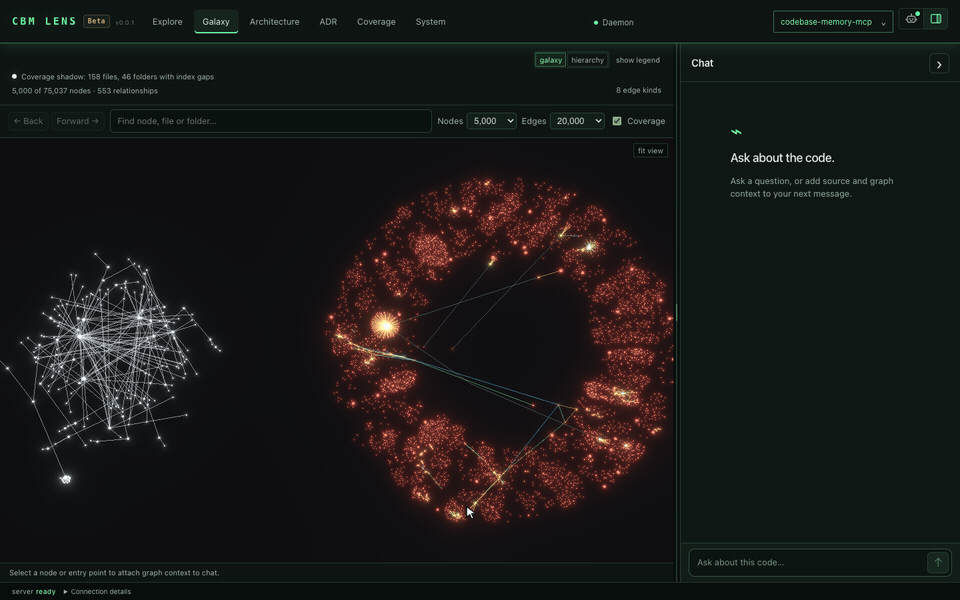Switch to the System tab

tap(430, 21)
